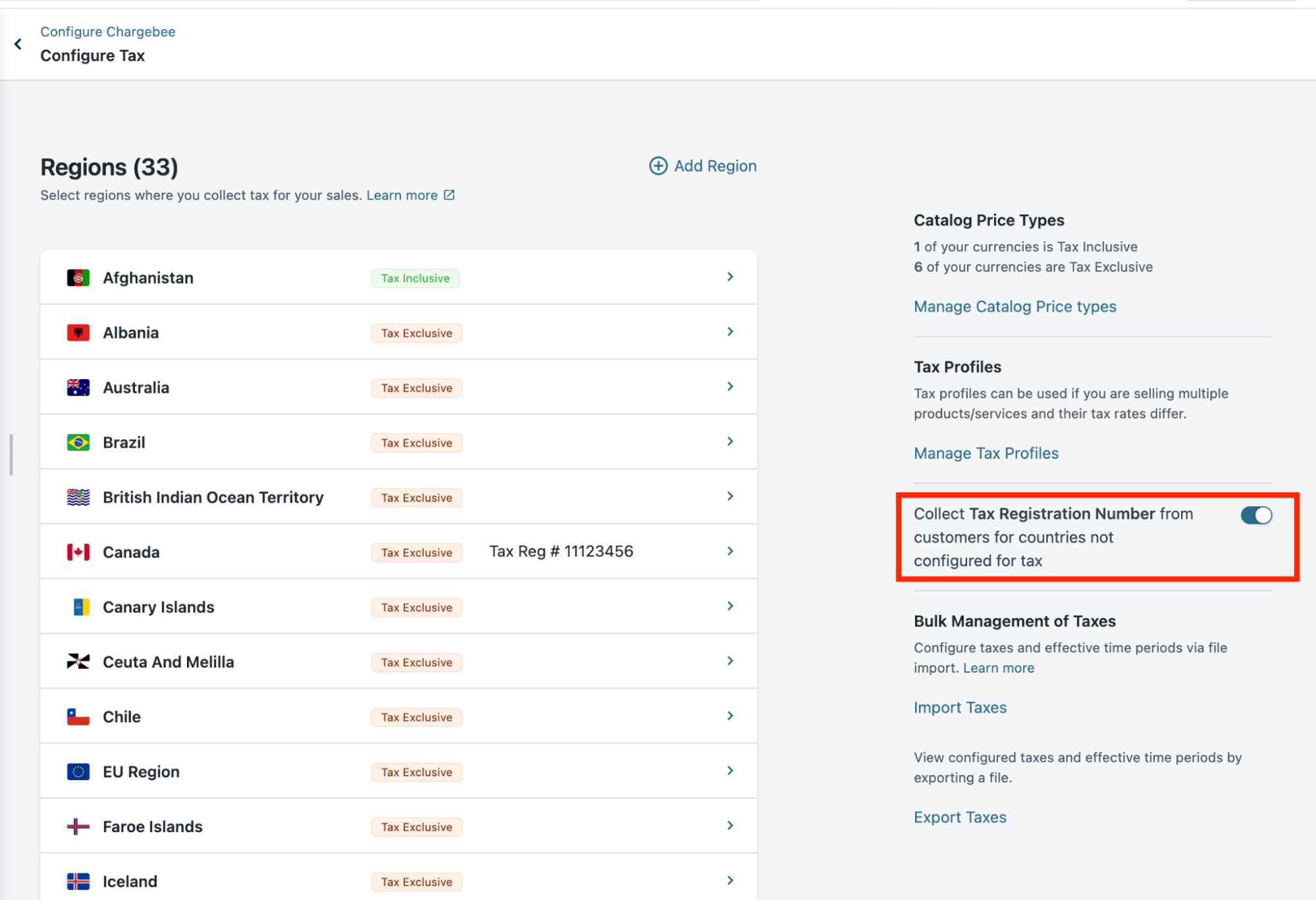Expand the Albania region row chevron

[x=729, y=332]
